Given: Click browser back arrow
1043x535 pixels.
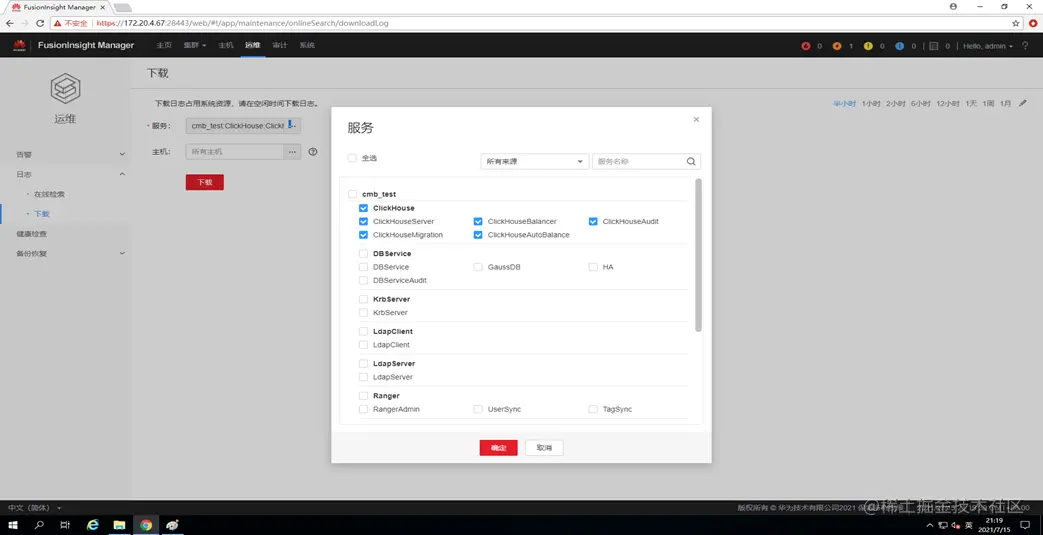Looking at the screenshot, I should (x=9, y=23).
